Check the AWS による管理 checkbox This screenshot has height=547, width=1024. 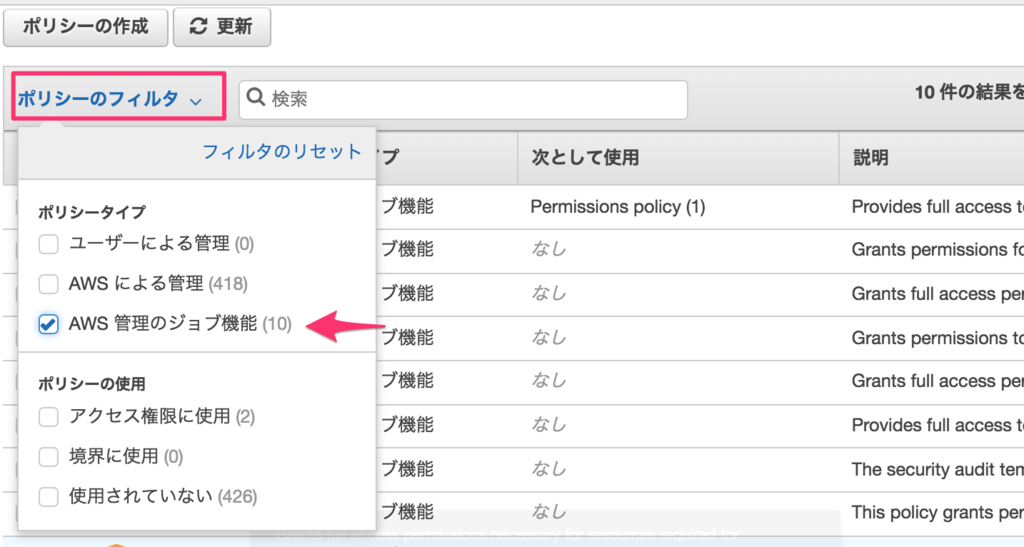(x=48, y=284)
